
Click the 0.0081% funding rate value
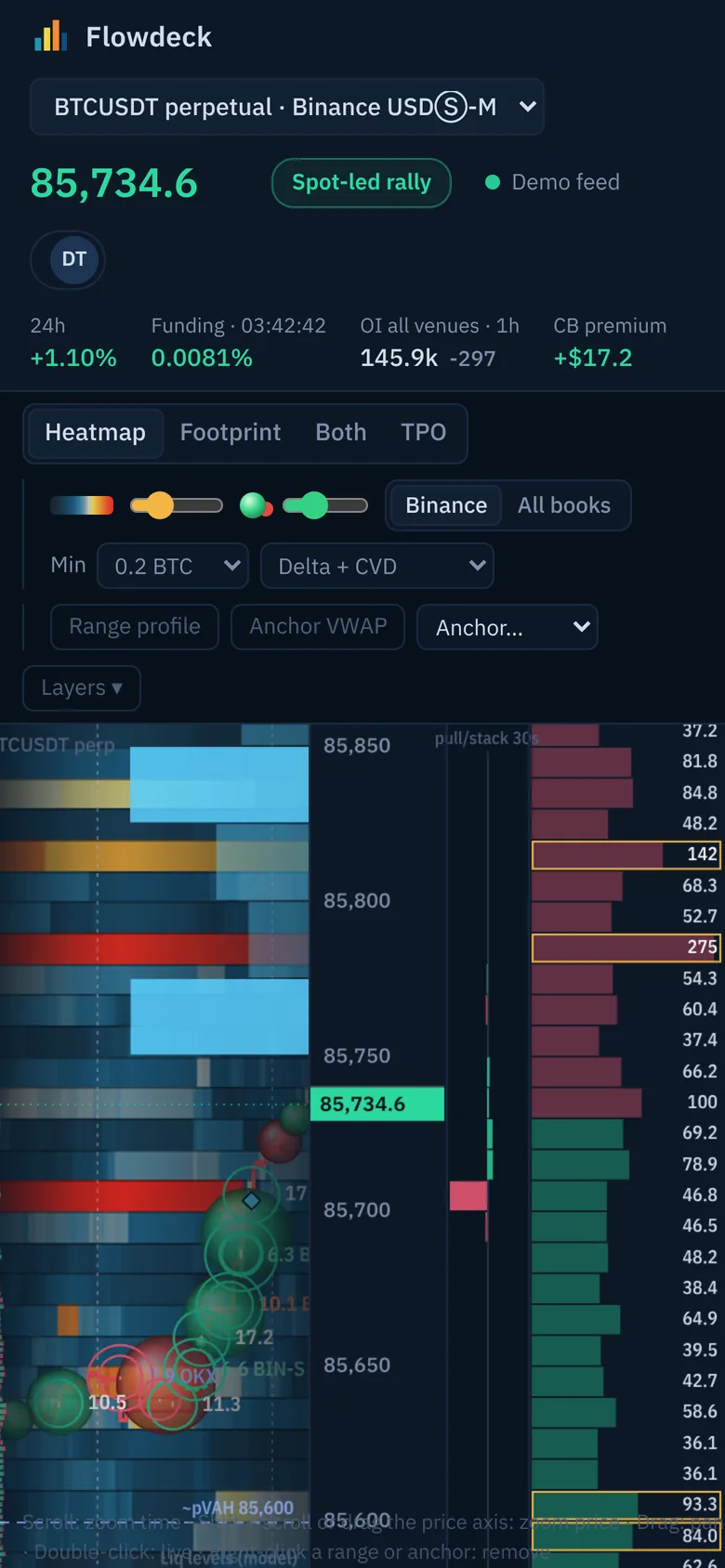click(x=202, y=359)
